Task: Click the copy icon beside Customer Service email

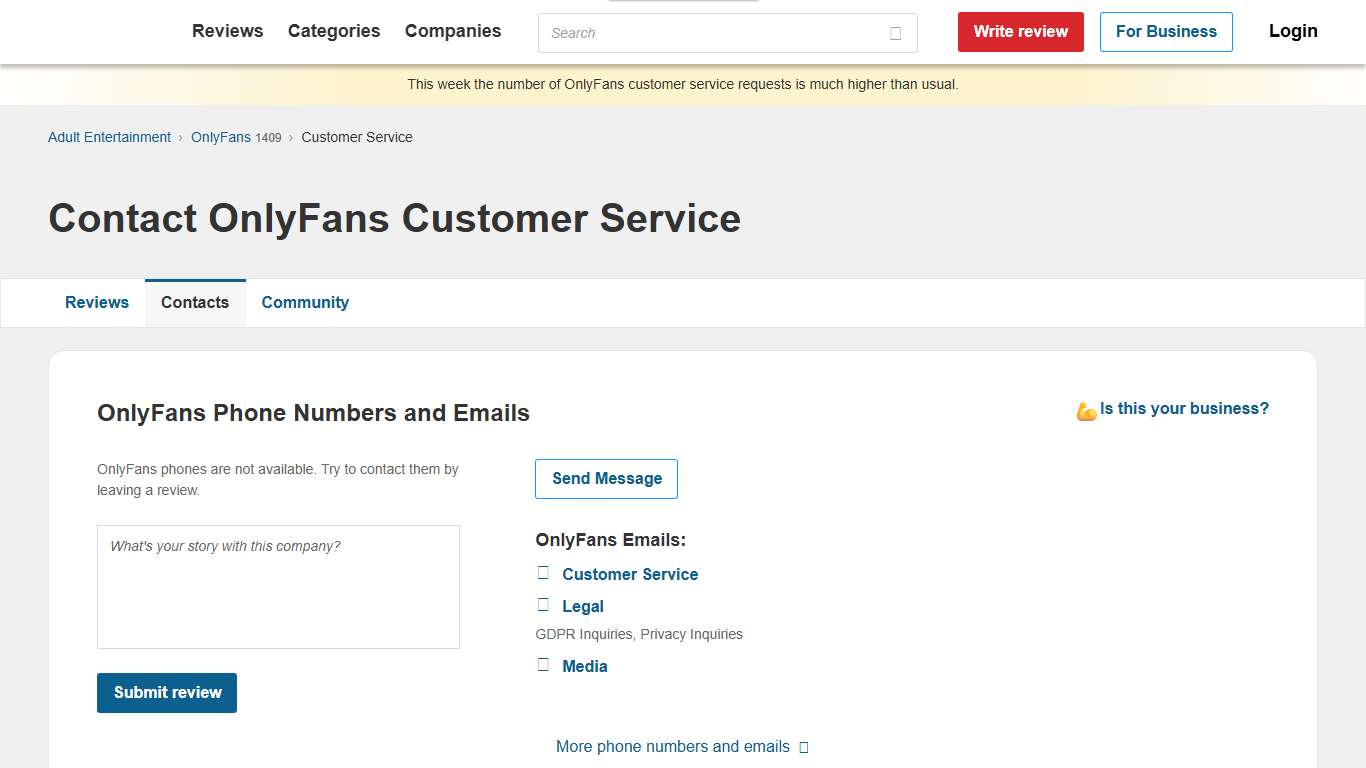Action: (543, 572)
